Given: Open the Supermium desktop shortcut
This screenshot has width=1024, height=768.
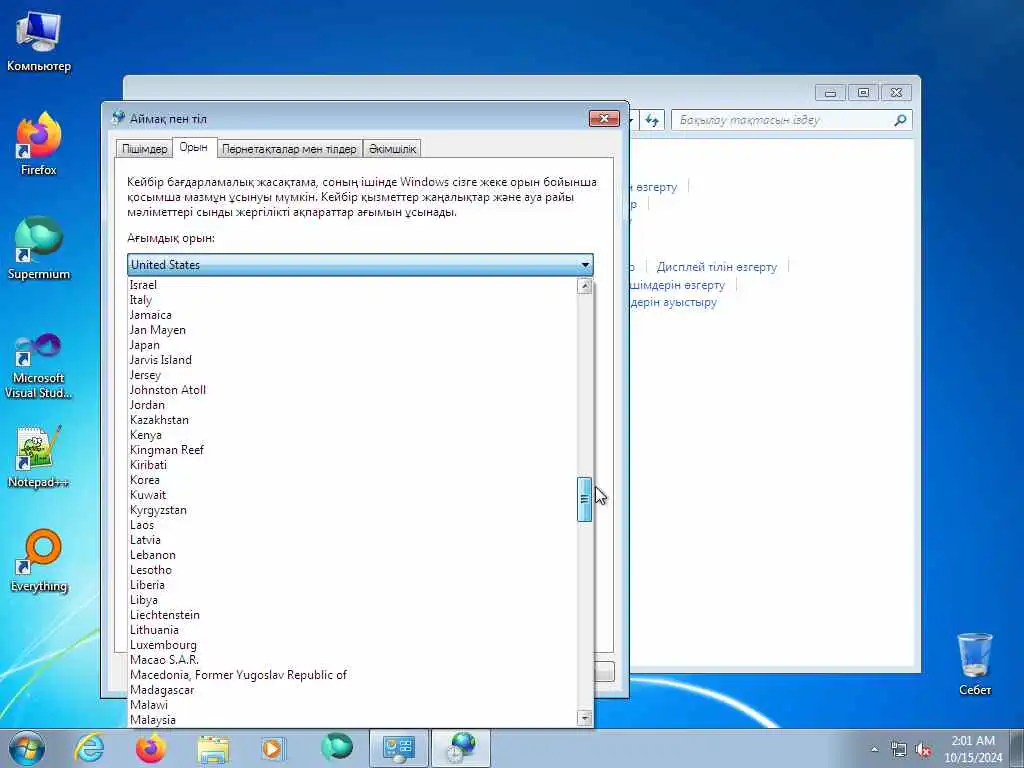Looking at the screenshot, I should (x=39, y=248).
